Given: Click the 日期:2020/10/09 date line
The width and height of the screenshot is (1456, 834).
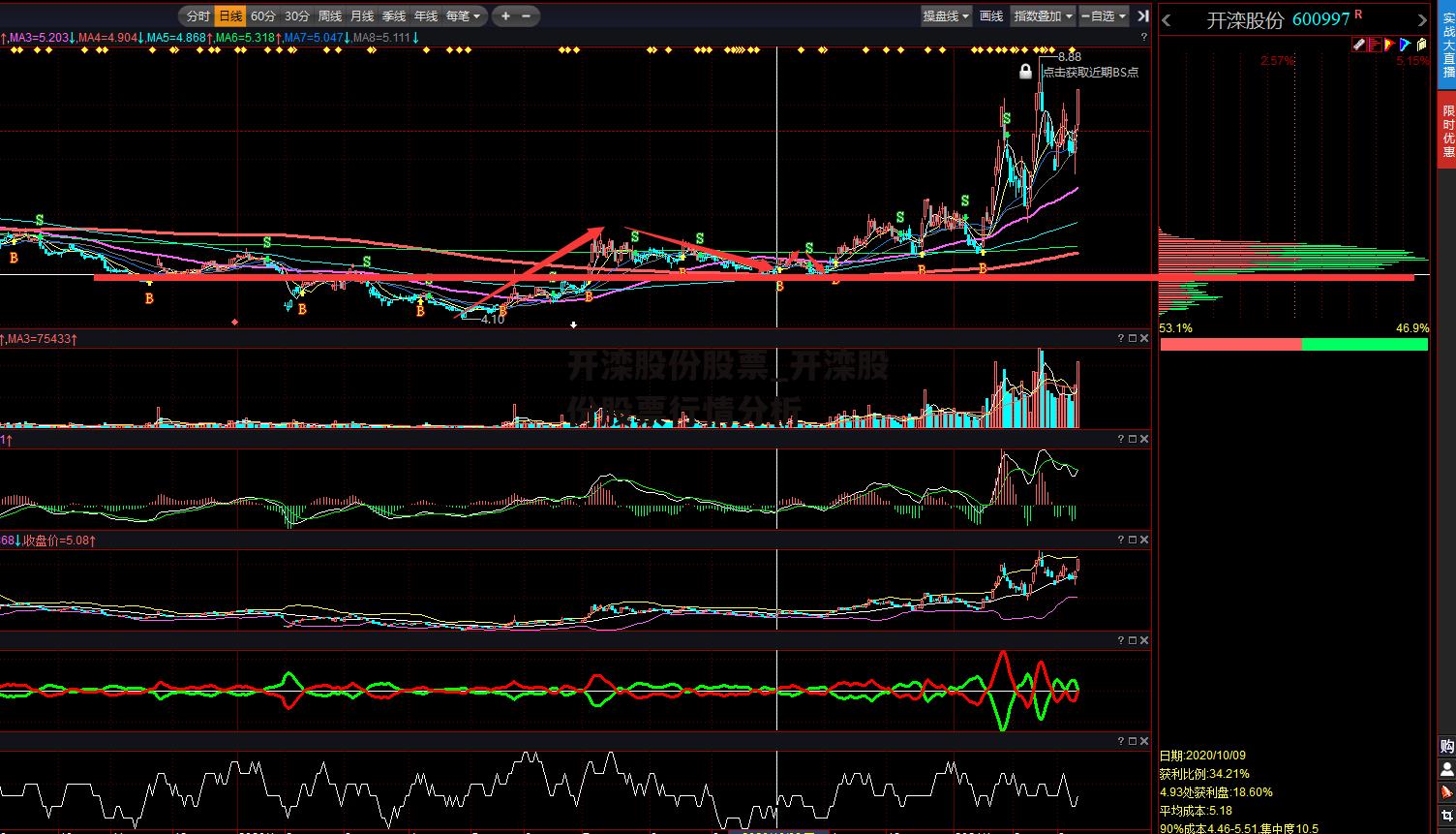Looking at the screenshot, I should [1202, 755].
